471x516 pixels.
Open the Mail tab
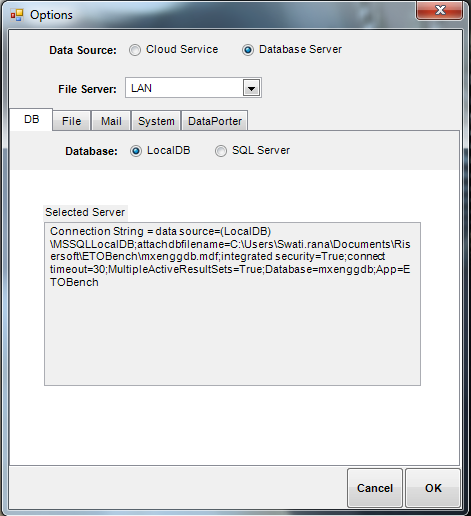[x=111, y=121]
